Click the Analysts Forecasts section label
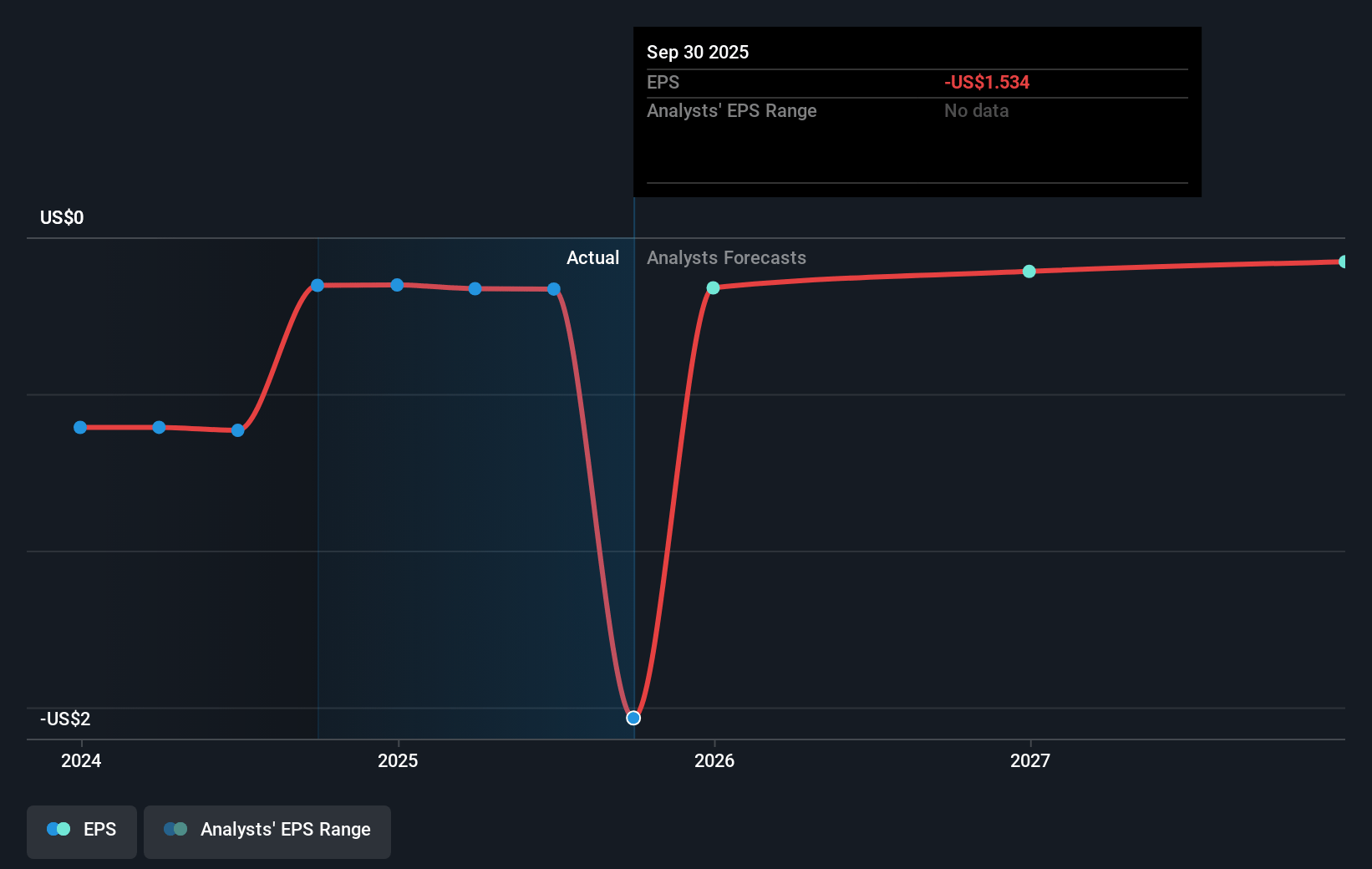This screenshot has width=1372, height=869. tap(726, 258)
